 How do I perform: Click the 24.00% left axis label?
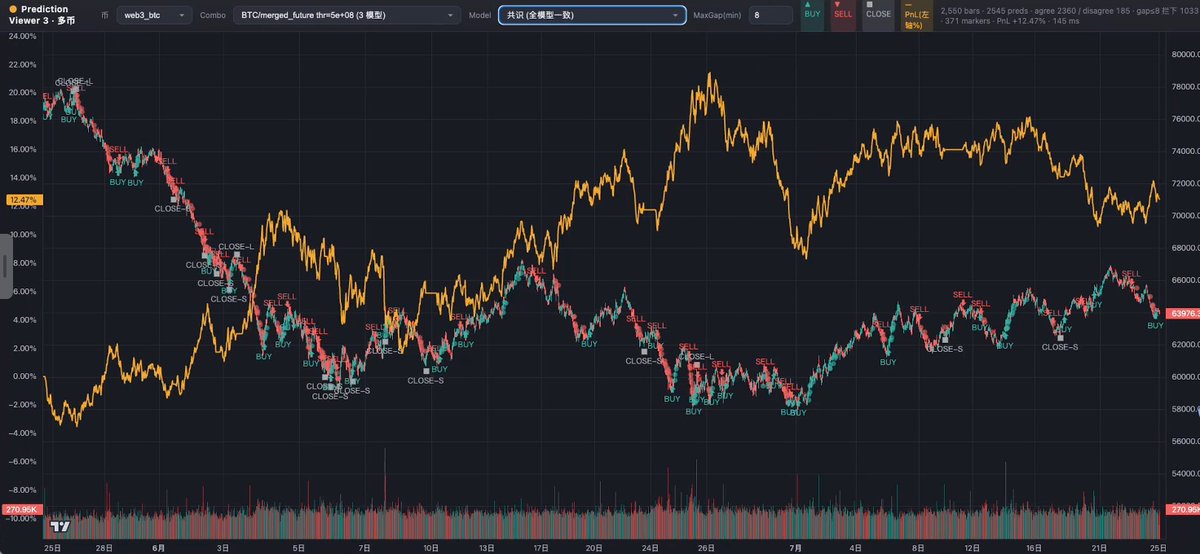coord(22,36)
